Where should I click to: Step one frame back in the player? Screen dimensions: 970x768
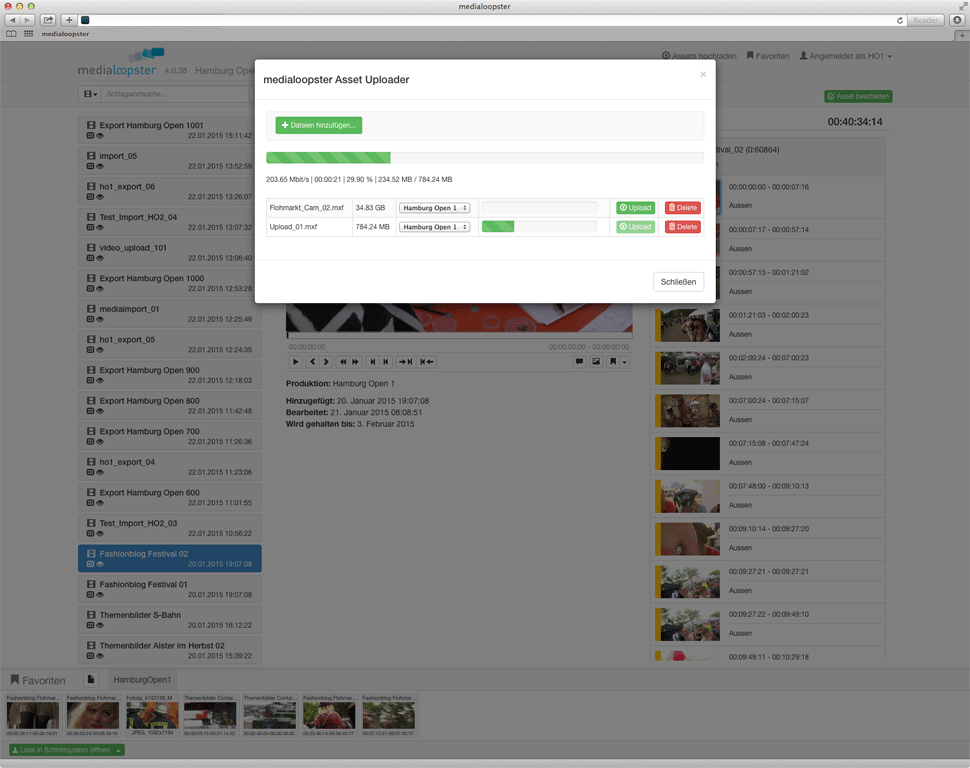coord(312,362)
